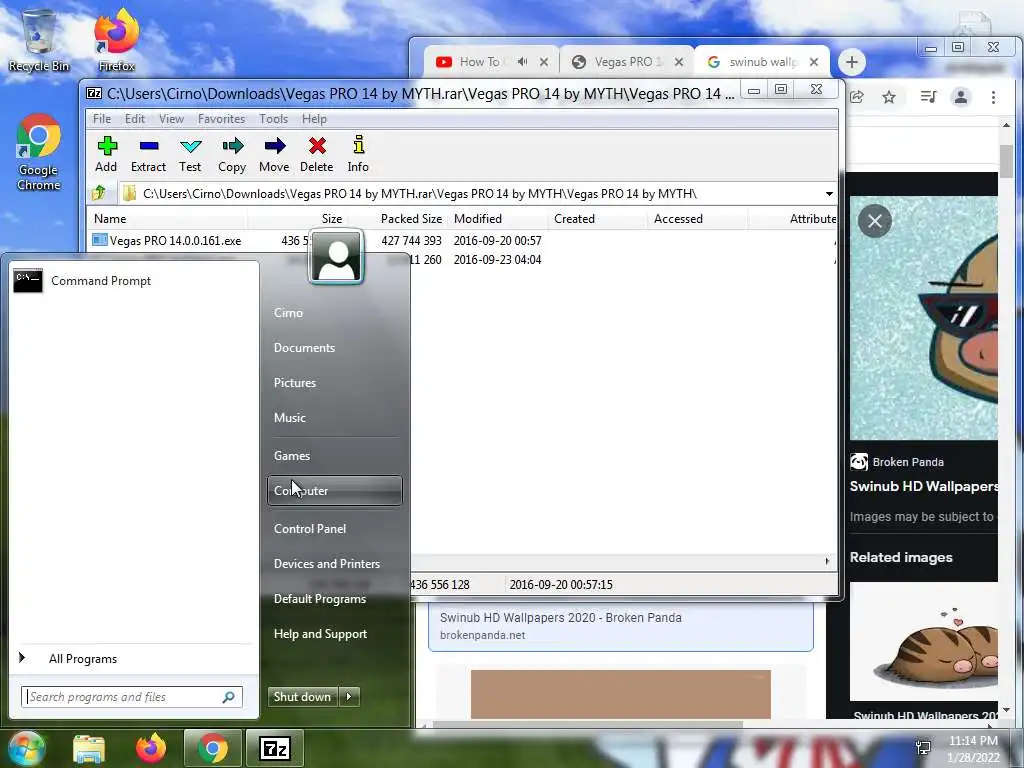The image size is (1024, 768).
Task: Select the Google Chrome desktop shortcut
Action: [39, 152]
